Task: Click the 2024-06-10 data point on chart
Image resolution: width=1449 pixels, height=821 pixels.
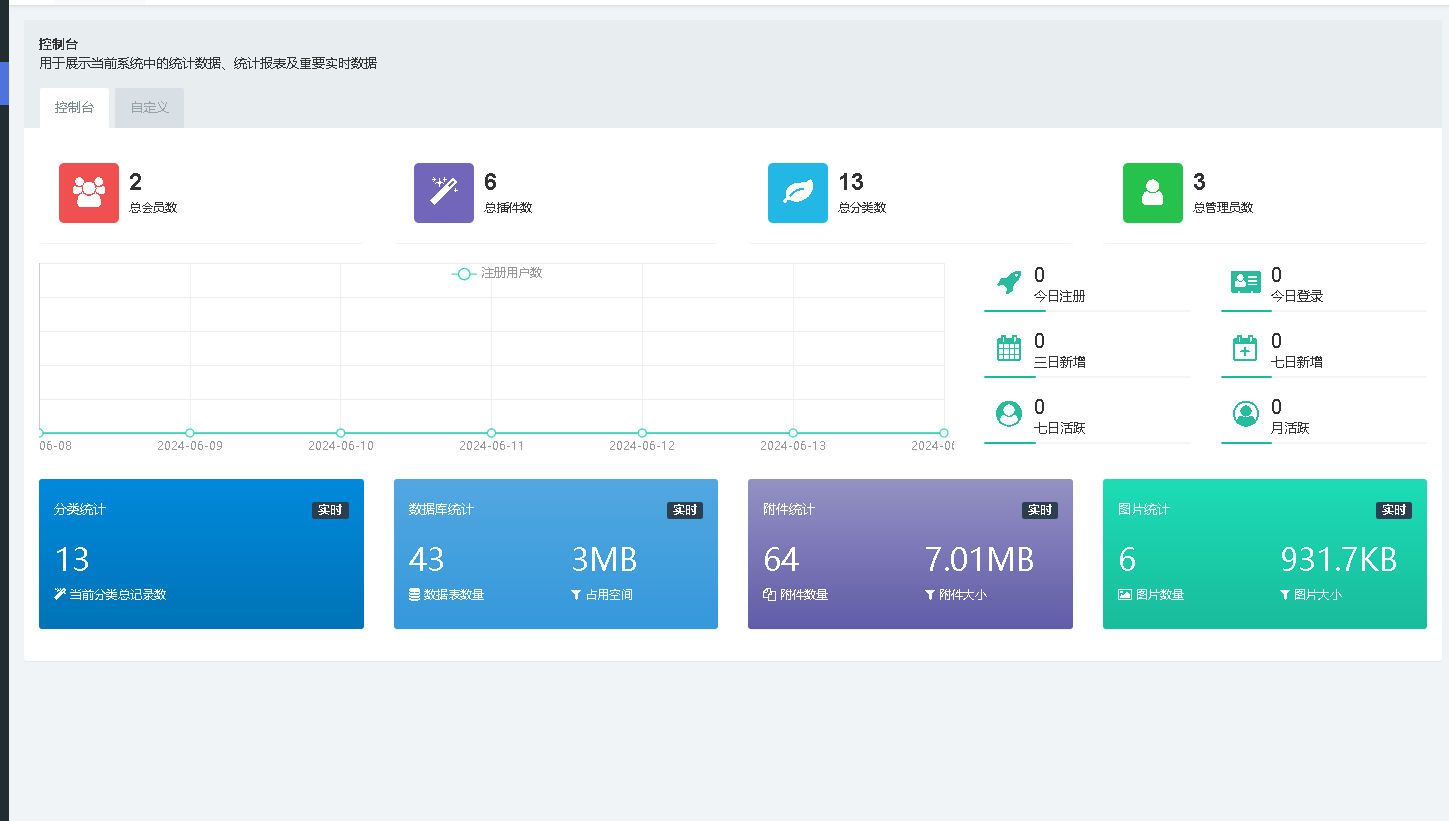Action: coord(341,433)
